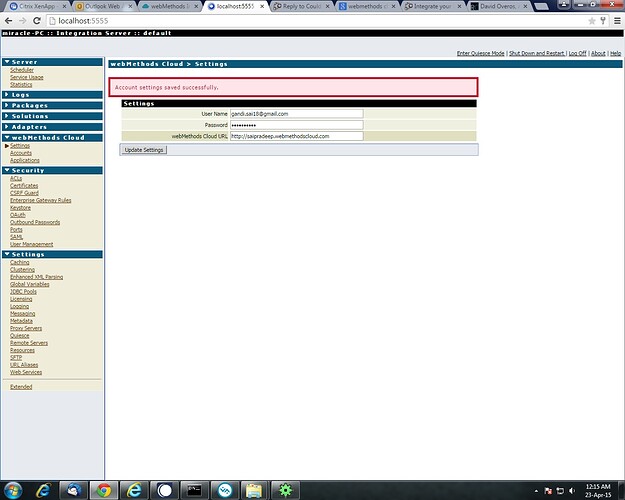Switch to the Outlook Web tab

coord(102,6)
